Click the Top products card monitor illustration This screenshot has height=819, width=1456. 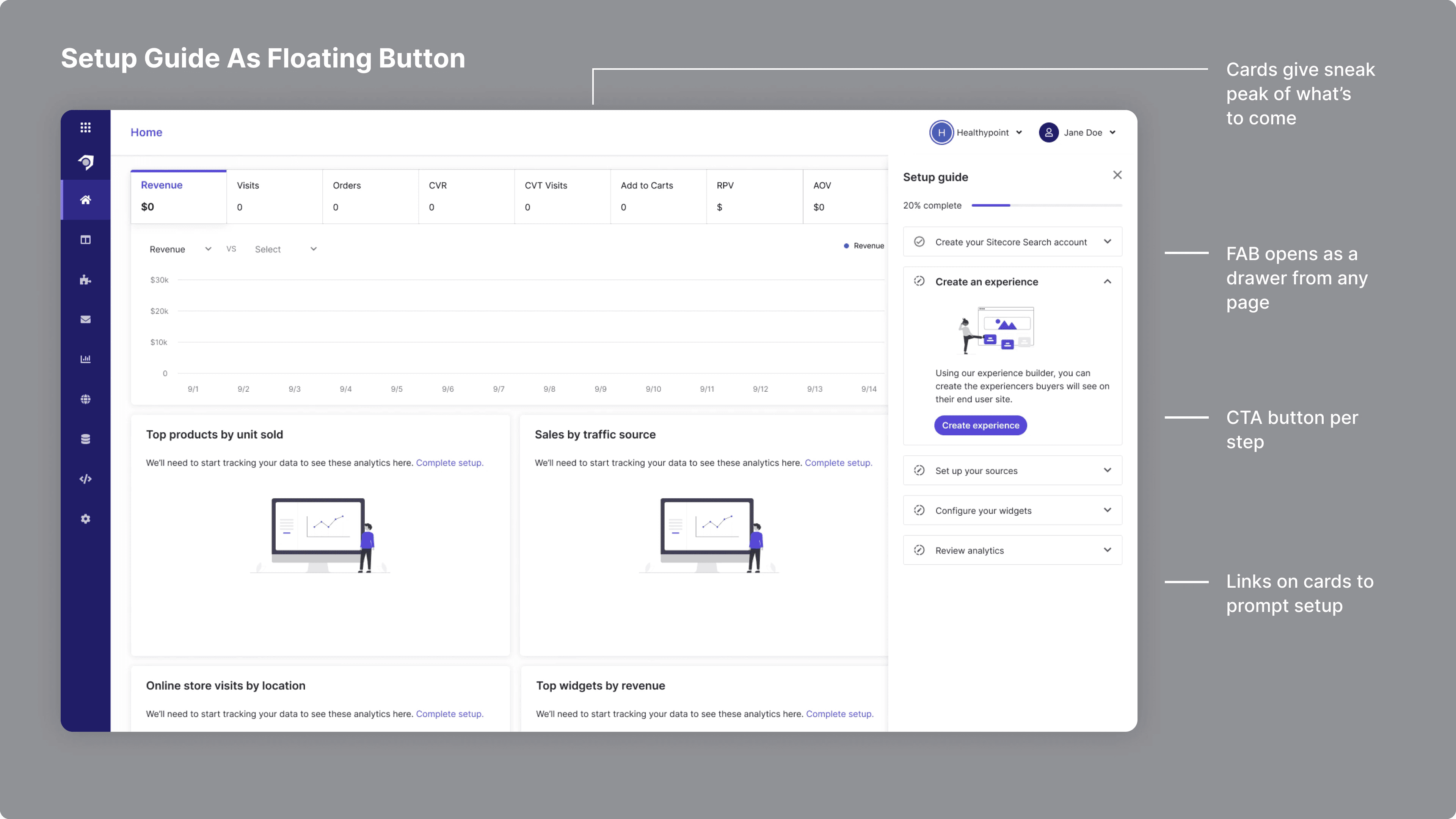point(320,535)
